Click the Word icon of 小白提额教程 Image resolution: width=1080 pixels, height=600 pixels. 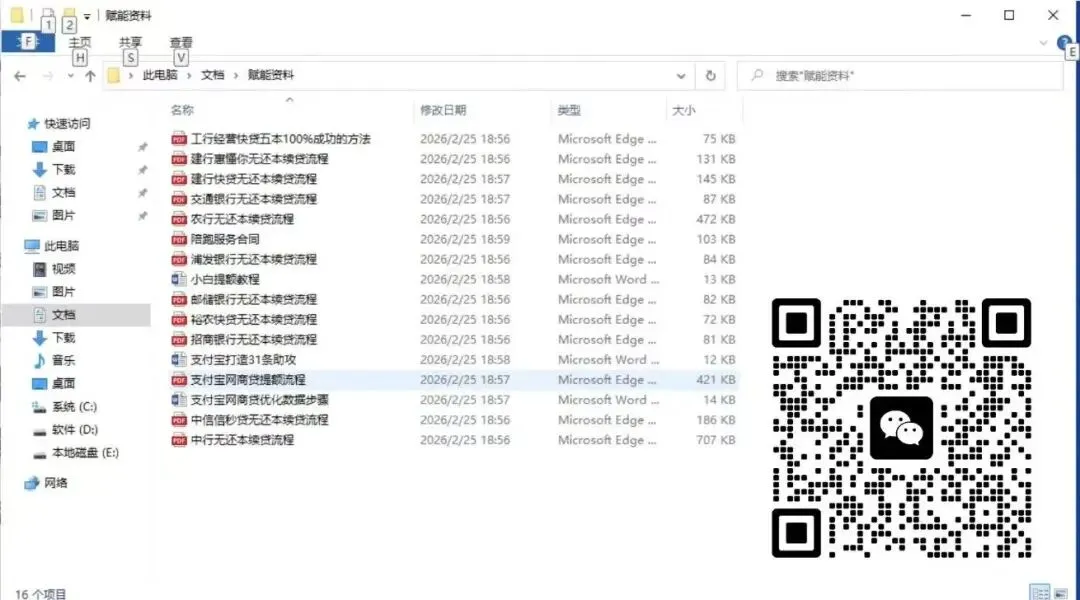pyautogui.click(x=179, y=280)
